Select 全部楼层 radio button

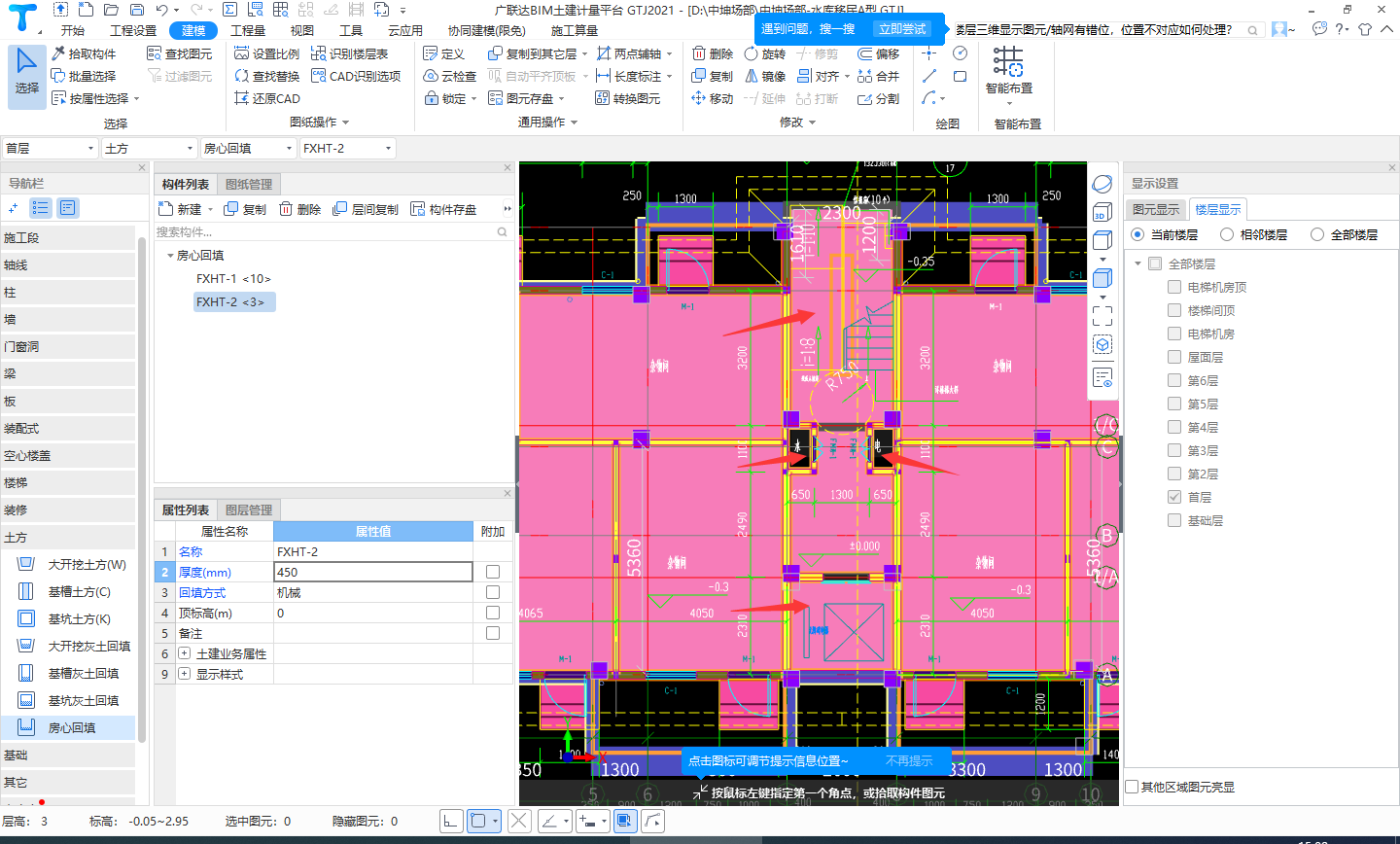[x=1317, y=234]
